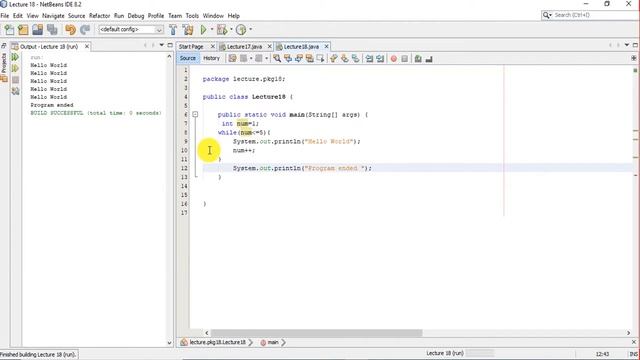Go to Previous Bookmark

[334, 58]
